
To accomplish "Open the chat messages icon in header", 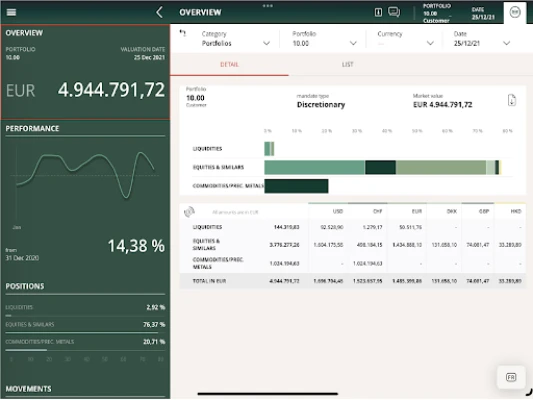I will [x=394, y=12].
